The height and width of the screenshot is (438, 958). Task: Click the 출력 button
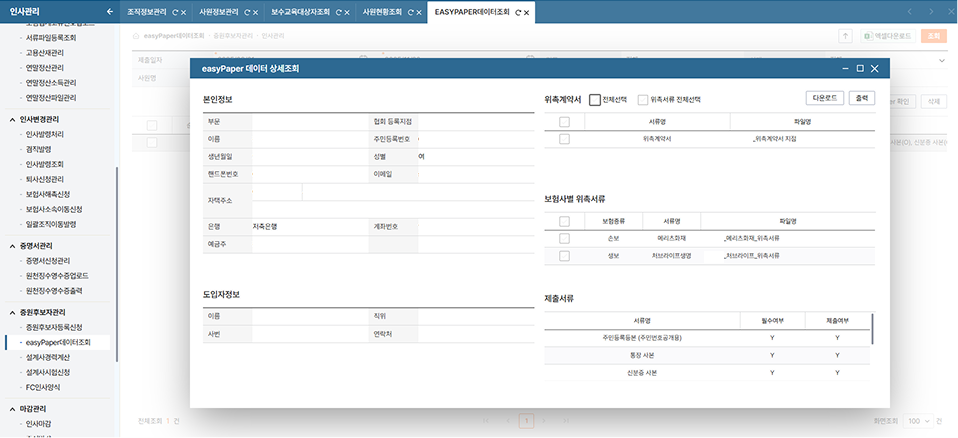[x=861, y=99]
